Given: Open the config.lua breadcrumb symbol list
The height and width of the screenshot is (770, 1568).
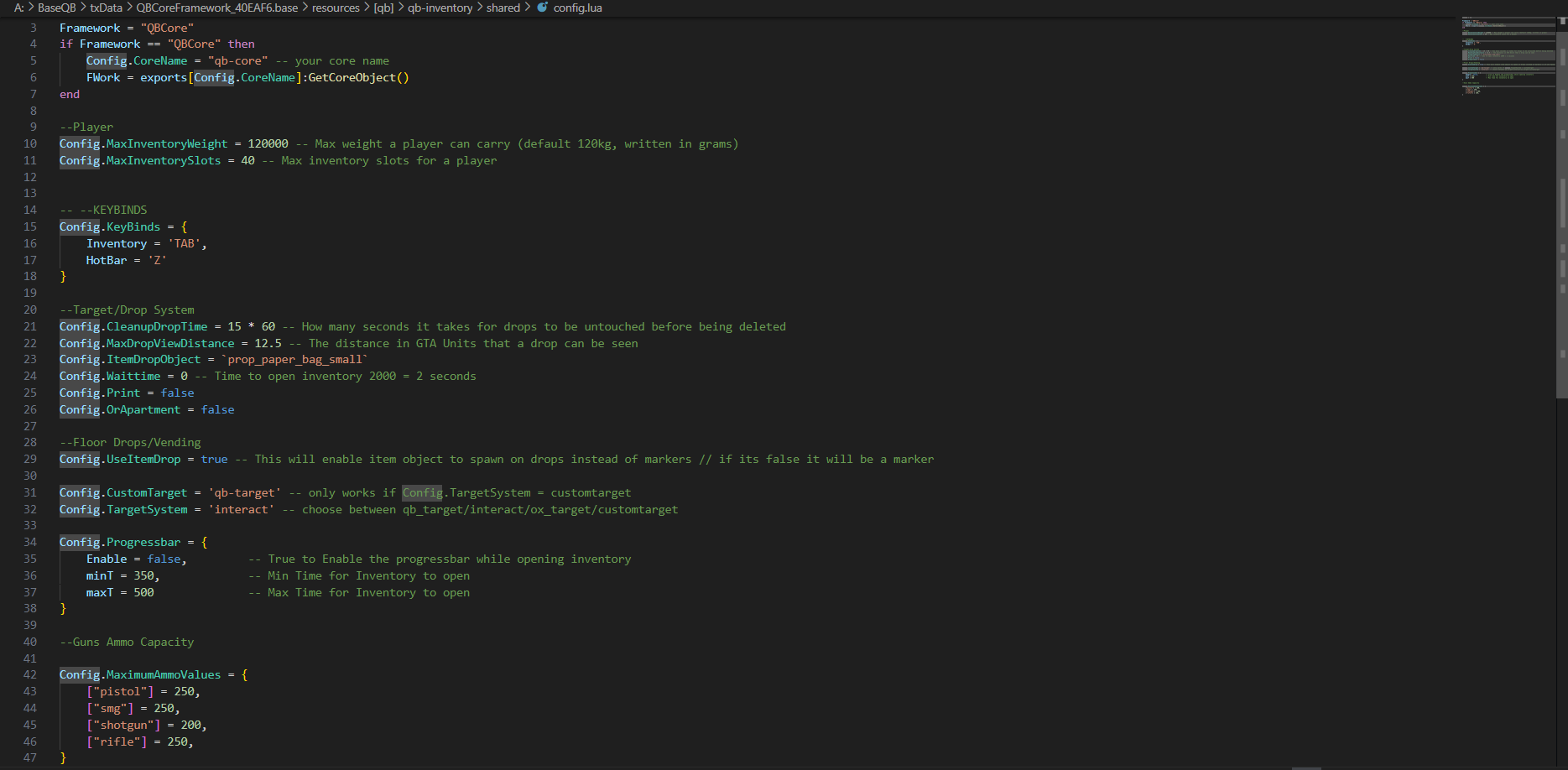Looking at the screenshot, I should [x=577, y=8].
